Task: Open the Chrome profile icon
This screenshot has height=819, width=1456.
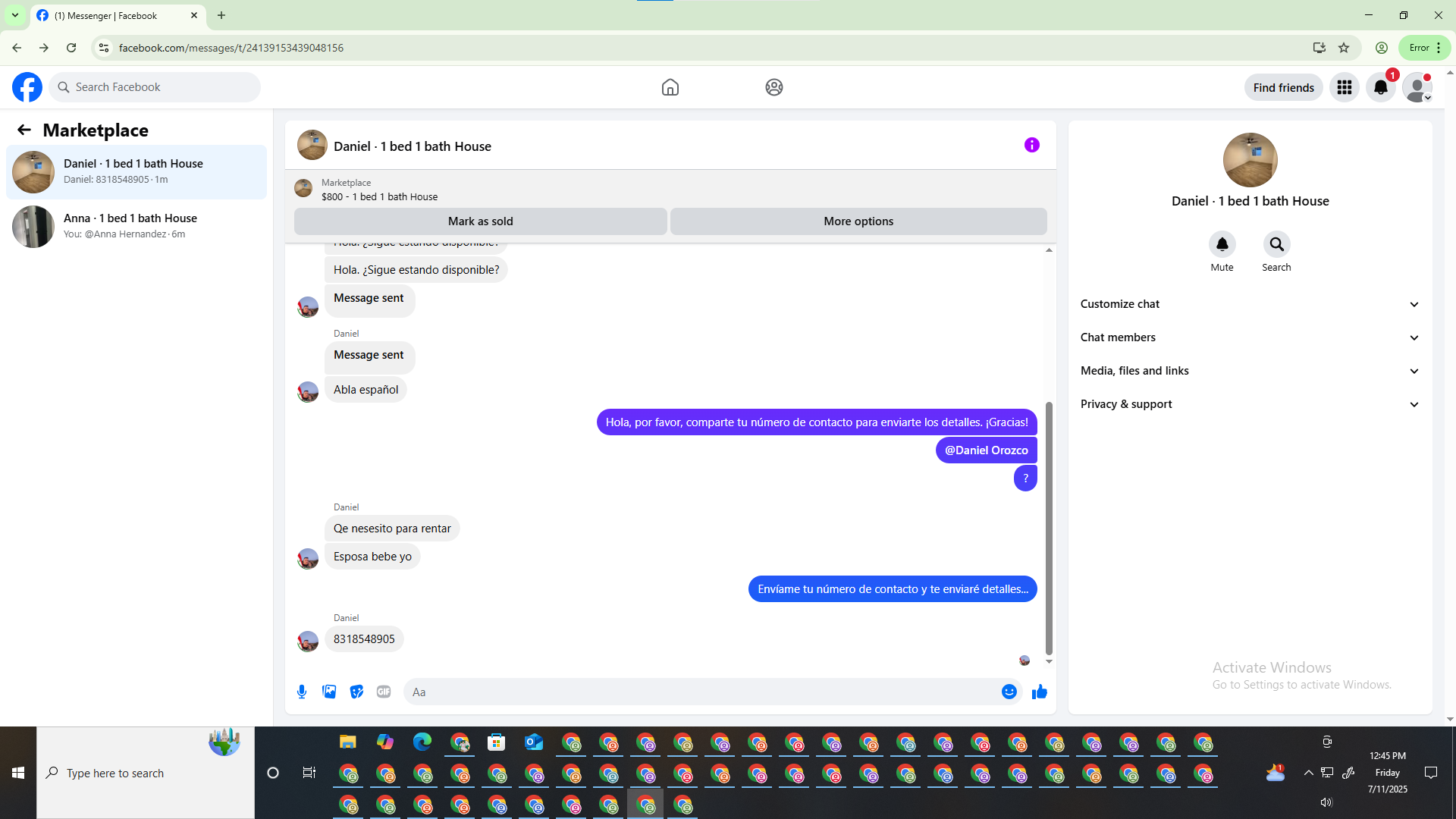Action: pyautogui.click(x=1382, y=48)
